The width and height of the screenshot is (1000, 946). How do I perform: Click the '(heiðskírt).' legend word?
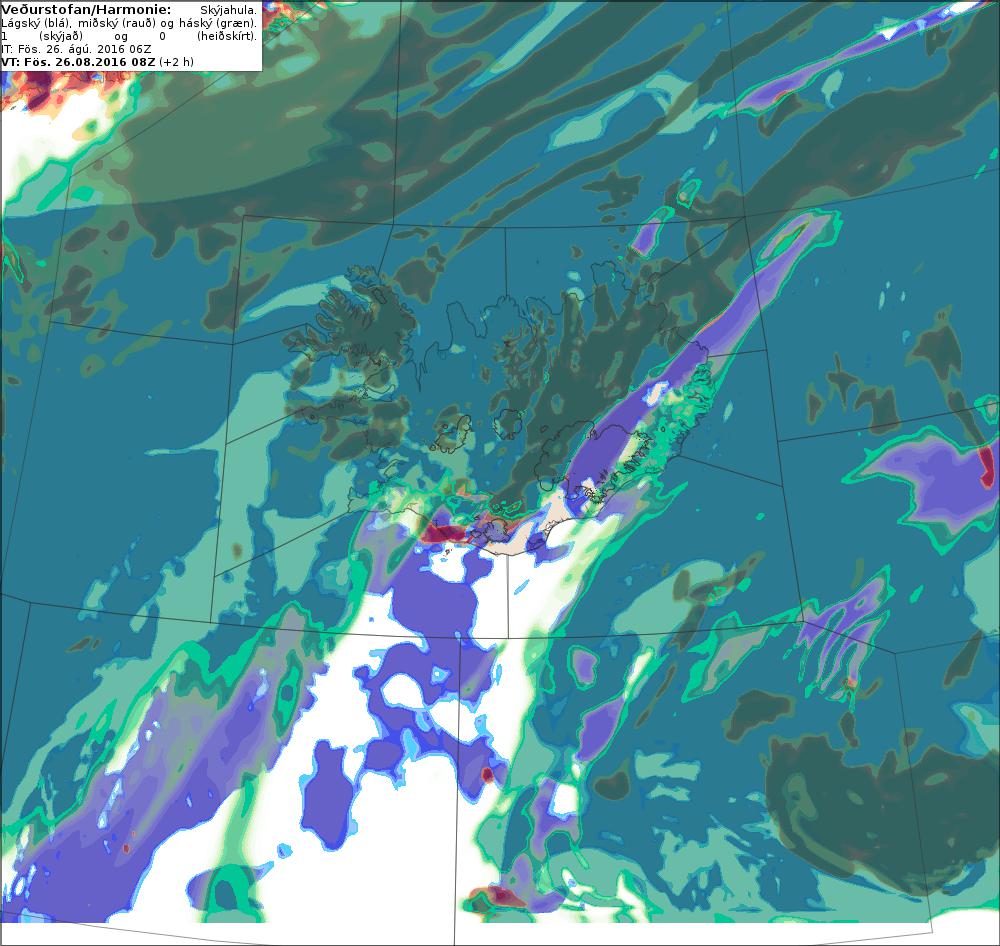(x=227, y=36)
